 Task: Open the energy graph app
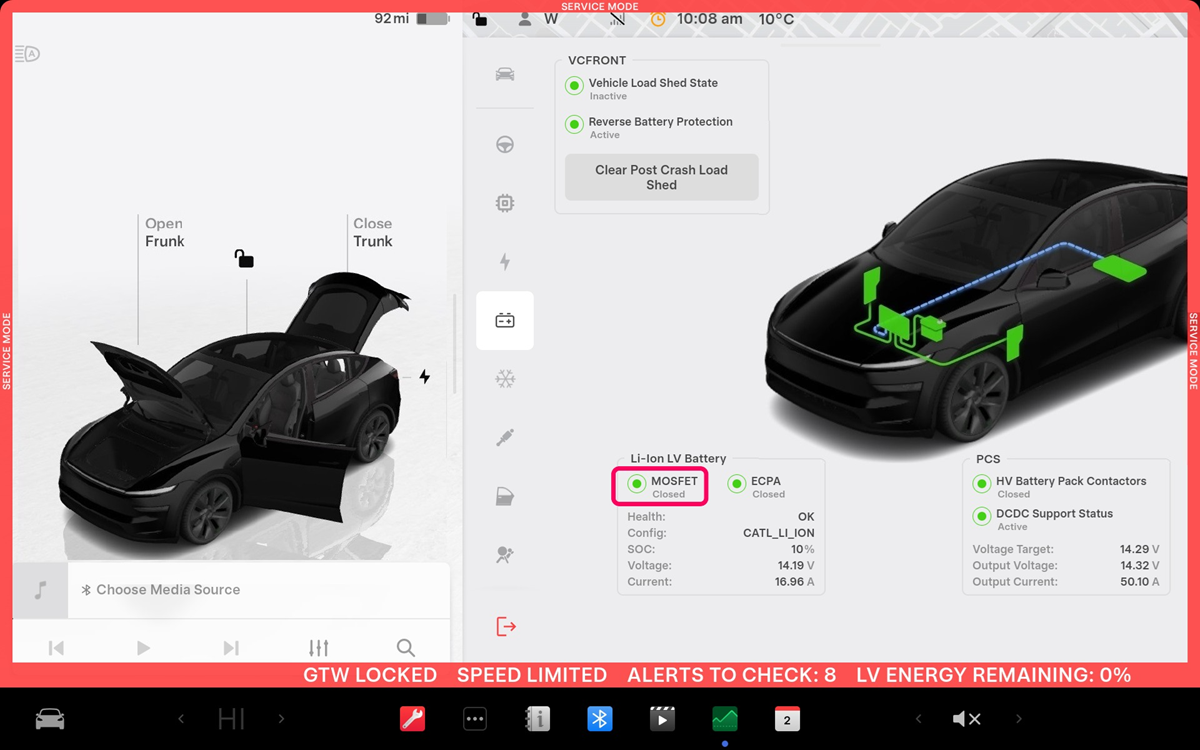724,719
